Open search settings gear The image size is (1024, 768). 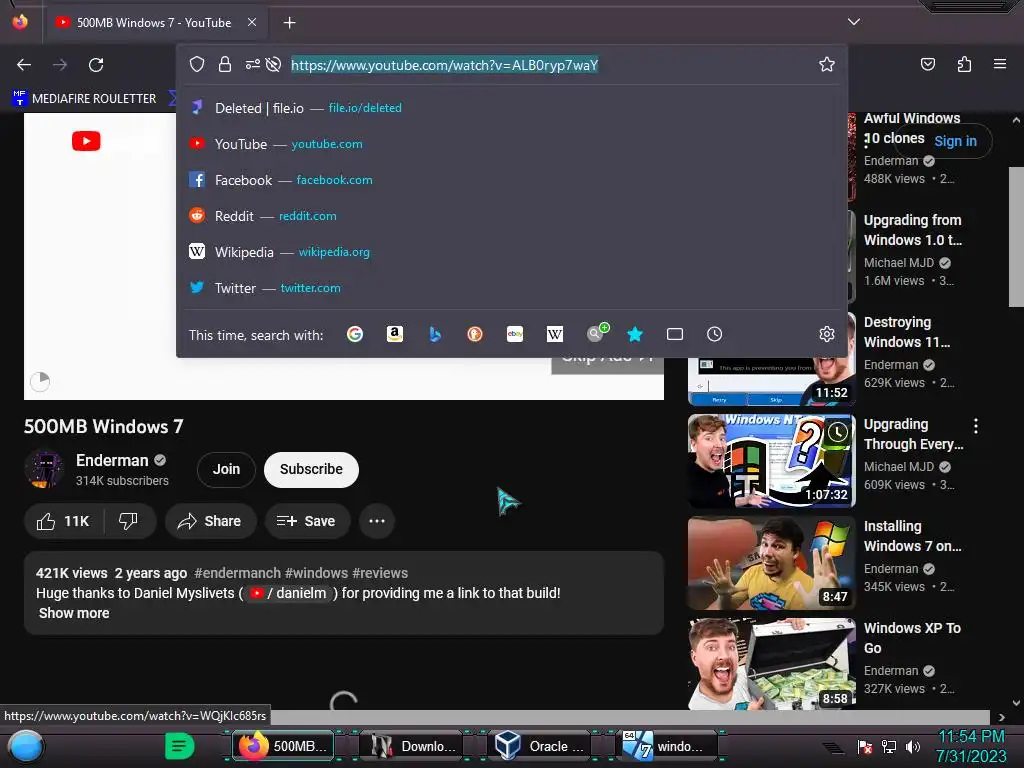(x=827, y=334)
